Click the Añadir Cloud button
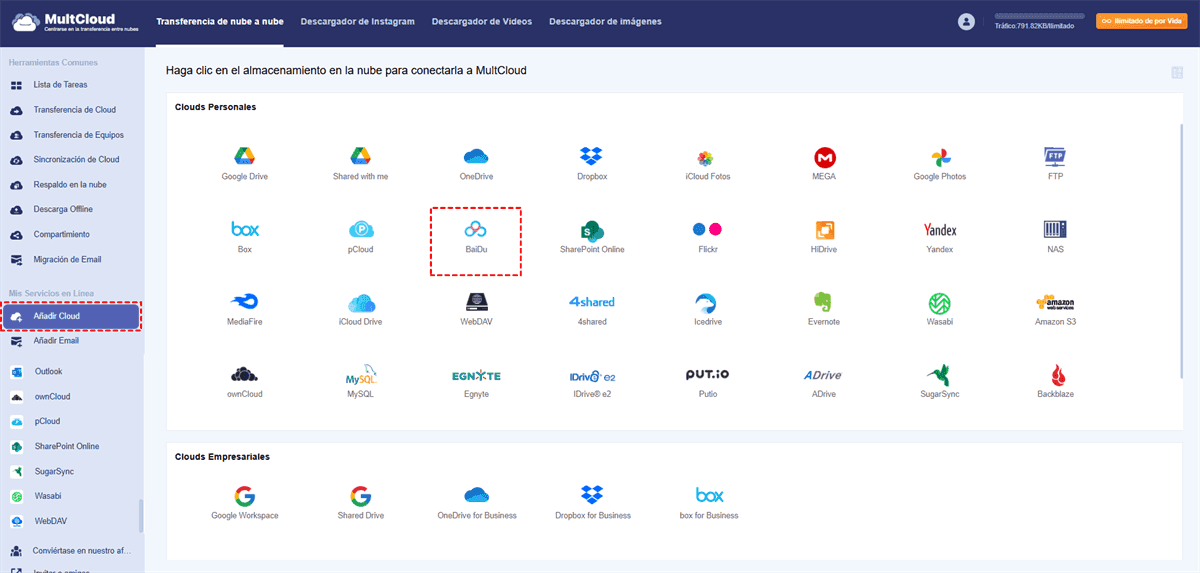The width and height of the screenshot is (1200, 573). (x=71, y=316)
